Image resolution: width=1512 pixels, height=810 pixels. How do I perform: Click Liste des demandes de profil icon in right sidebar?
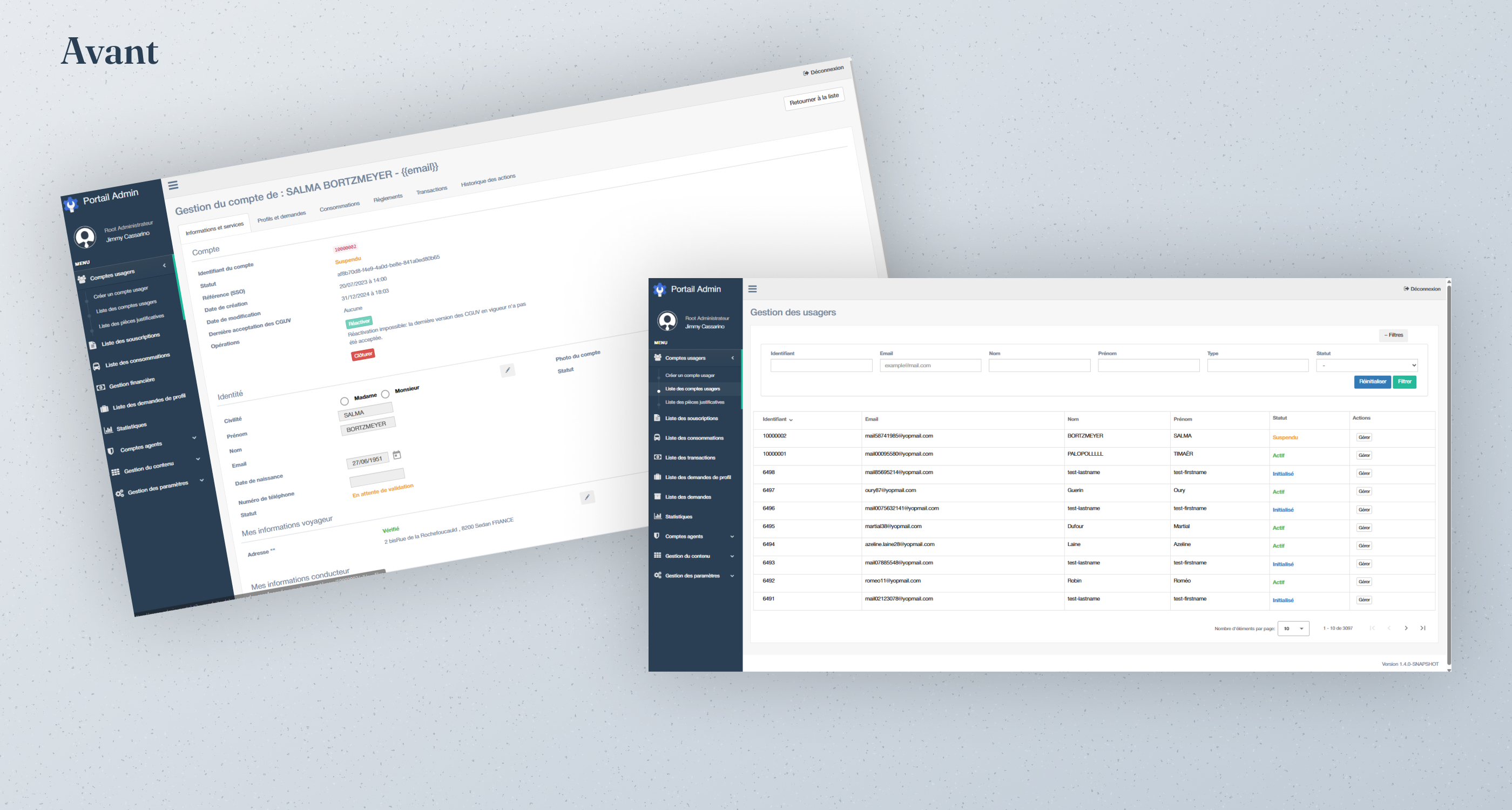tap(657, 477)
